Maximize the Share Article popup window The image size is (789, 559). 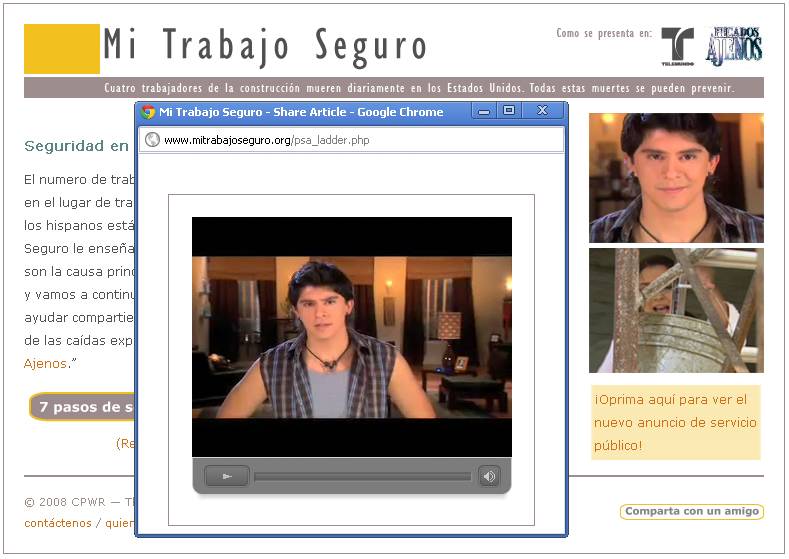509,110
